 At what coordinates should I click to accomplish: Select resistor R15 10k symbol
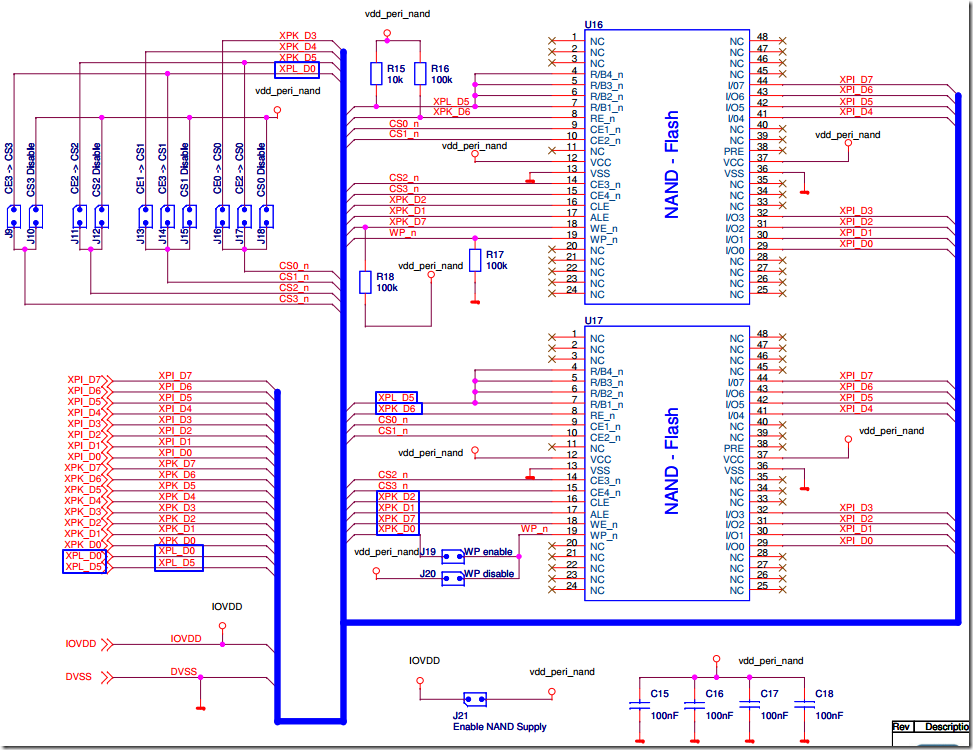[376, 73]
